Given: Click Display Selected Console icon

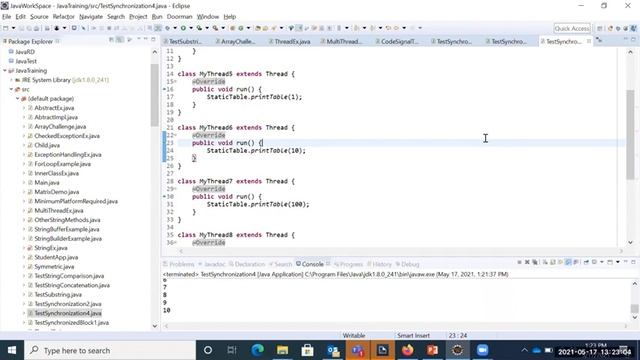Looking at the screenshot, I should (x=595, y=262).
